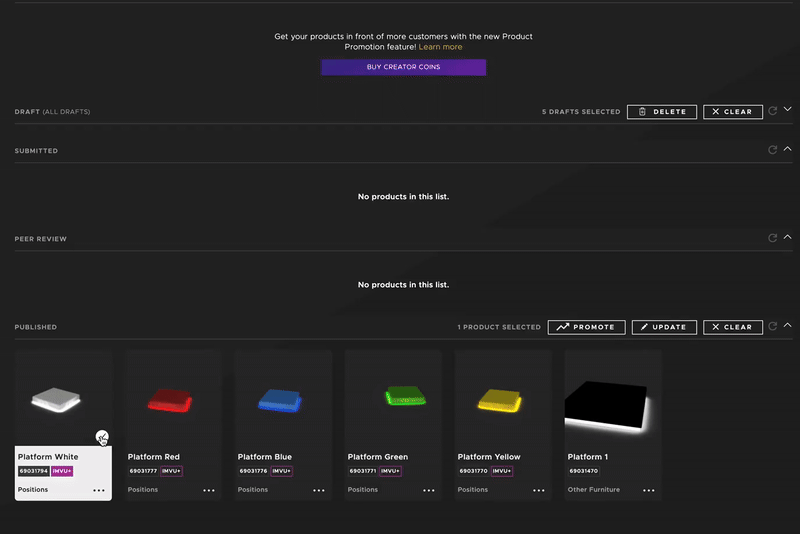This screenshot has height=534, width=800.
Task: Refresh the Submitted section list
Action: (772, 150)
